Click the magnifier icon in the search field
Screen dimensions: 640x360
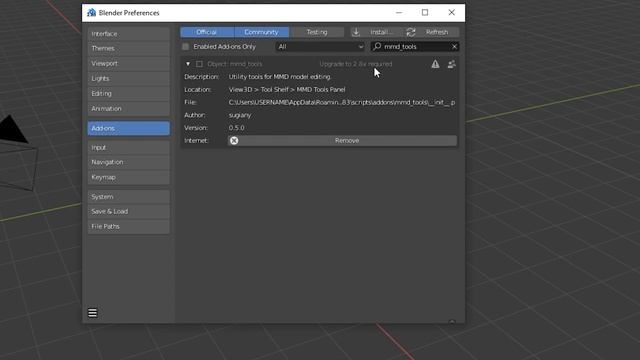(377, 47)
